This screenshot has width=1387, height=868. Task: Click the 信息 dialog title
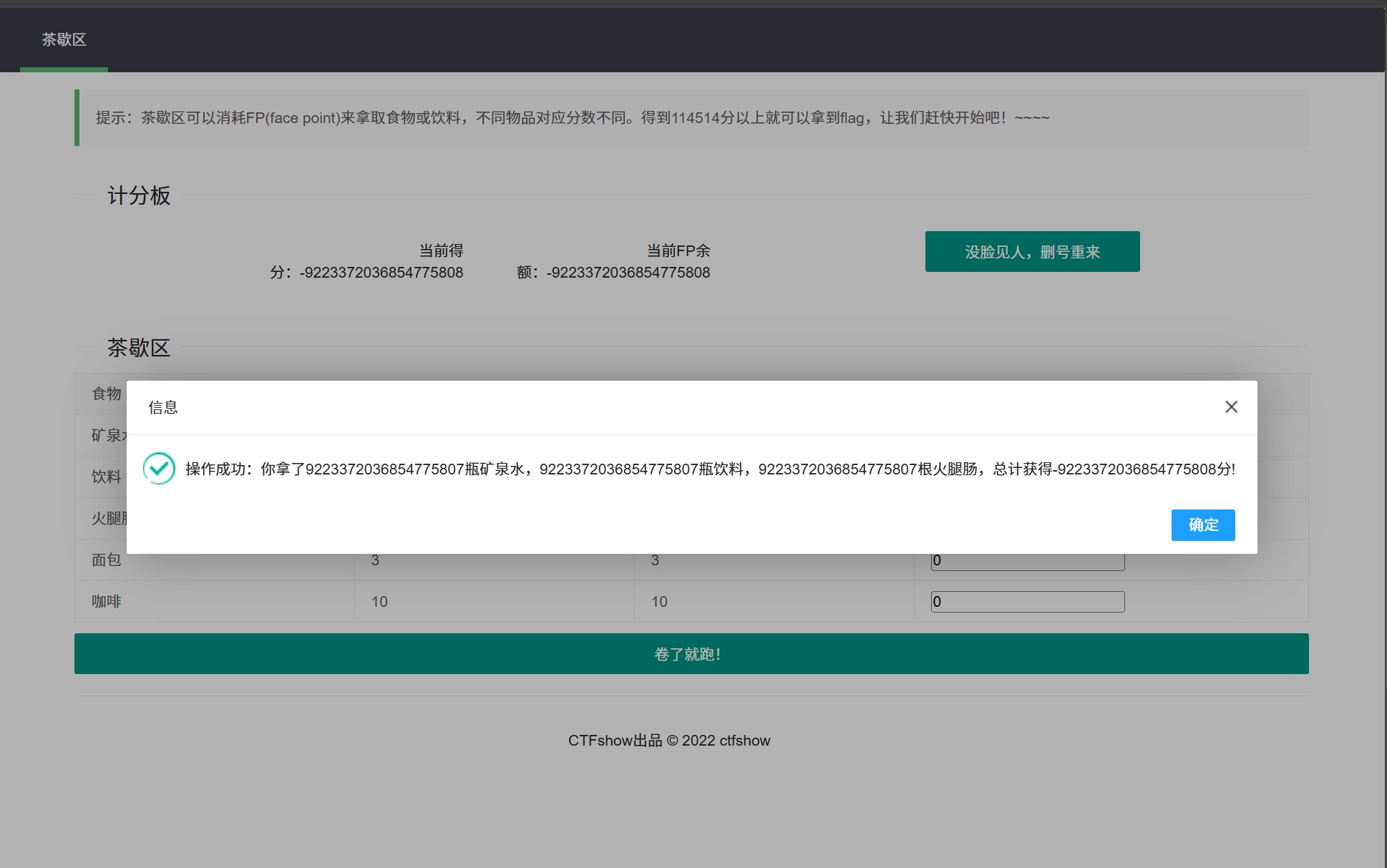(163, 408)
